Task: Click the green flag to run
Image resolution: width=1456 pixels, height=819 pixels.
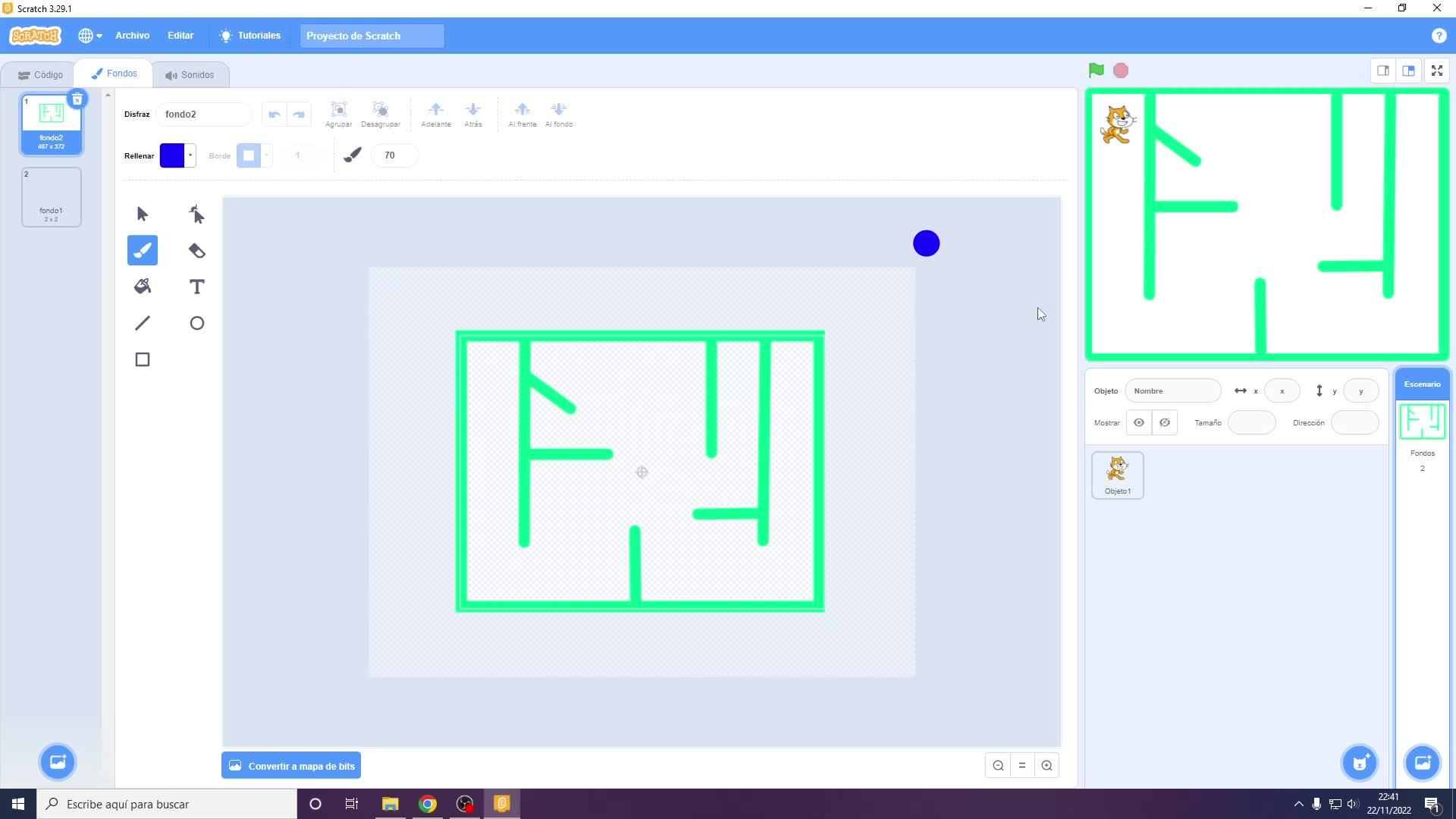Action: [x=1096, y=71]
